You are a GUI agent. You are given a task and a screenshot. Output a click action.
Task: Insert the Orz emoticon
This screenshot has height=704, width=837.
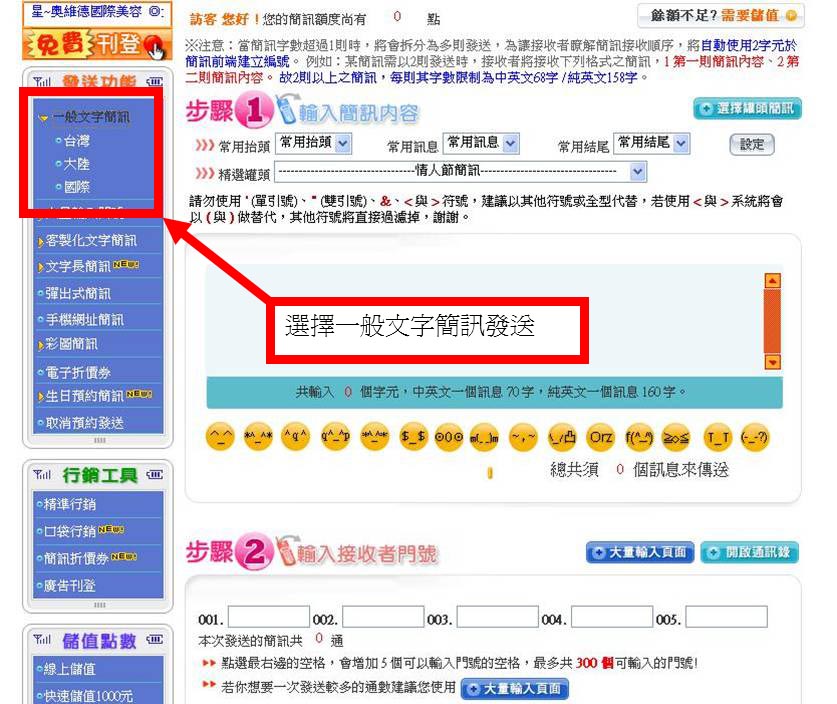(600, 437)
